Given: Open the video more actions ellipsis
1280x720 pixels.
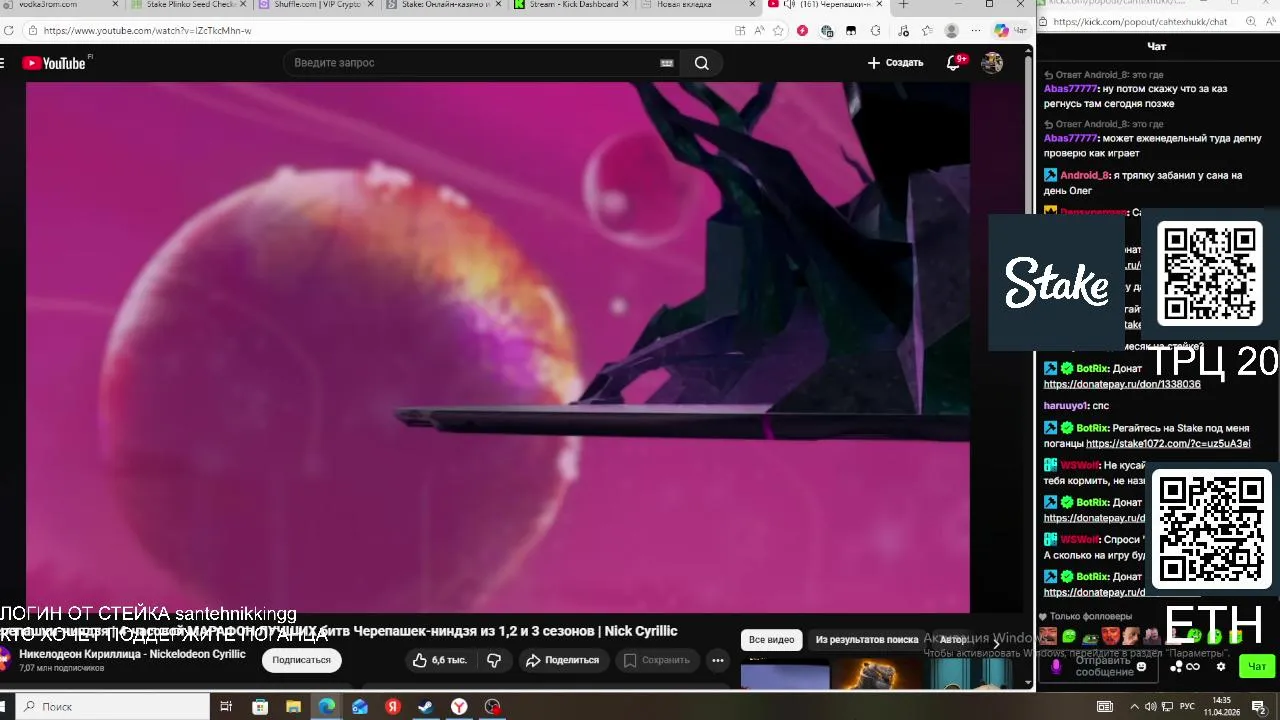Looking at the screenshot, I should click(x=718, y=660).
